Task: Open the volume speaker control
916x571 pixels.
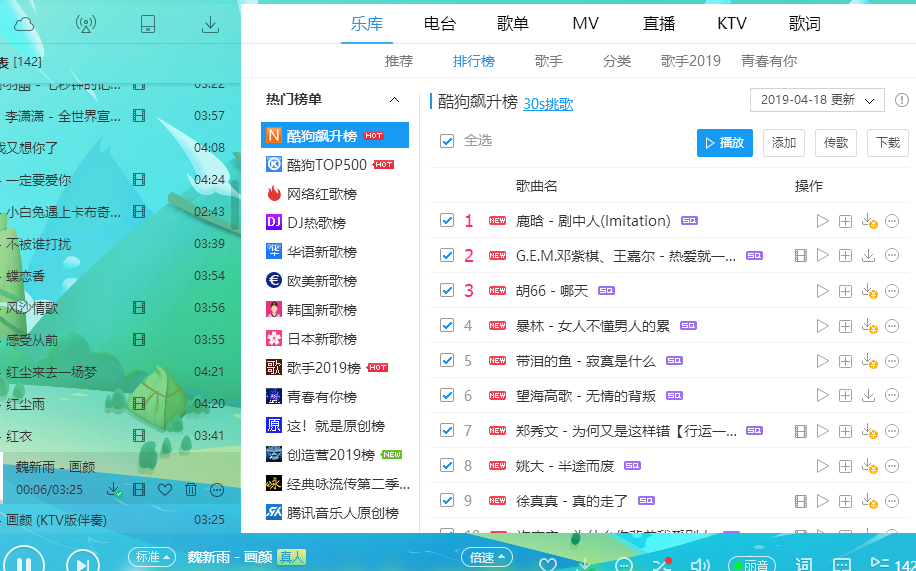Action: pyautogui.click(x=699, y=565)
